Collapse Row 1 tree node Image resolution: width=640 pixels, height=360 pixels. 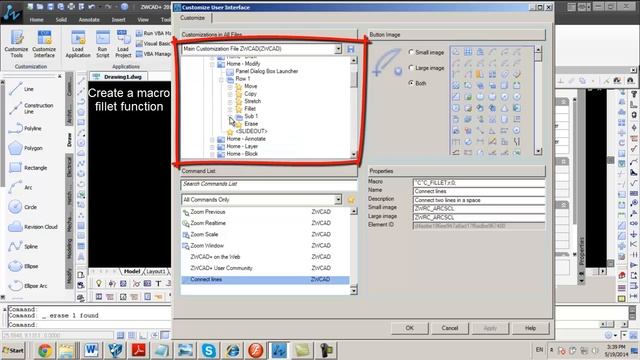click(221, 79)
